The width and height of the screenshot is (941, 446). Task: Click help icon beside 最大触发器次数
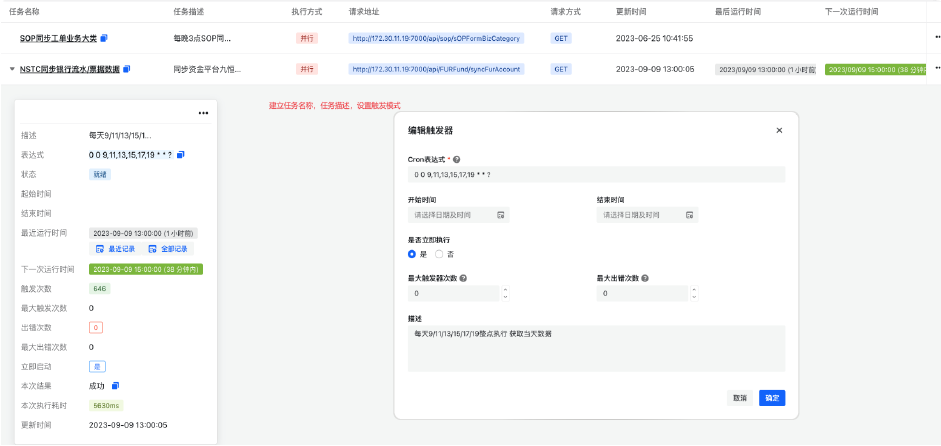pyautogui.click(x=463, y=278)
